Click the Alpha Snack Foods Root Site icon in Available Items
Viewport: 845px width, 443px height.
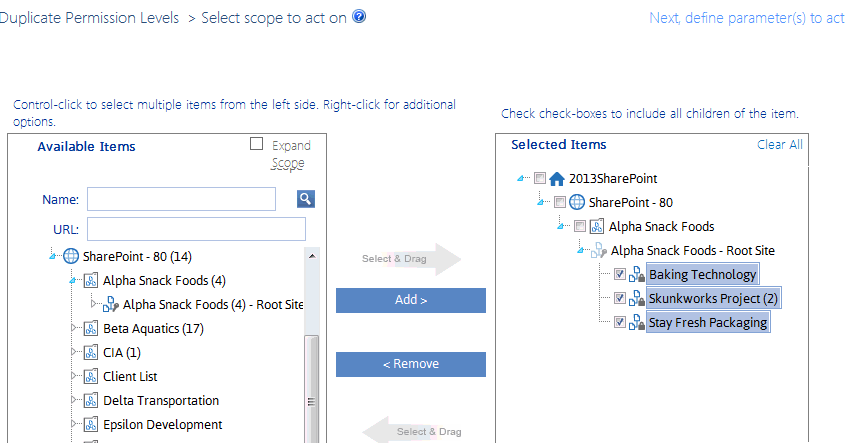(x=111, y=305)
